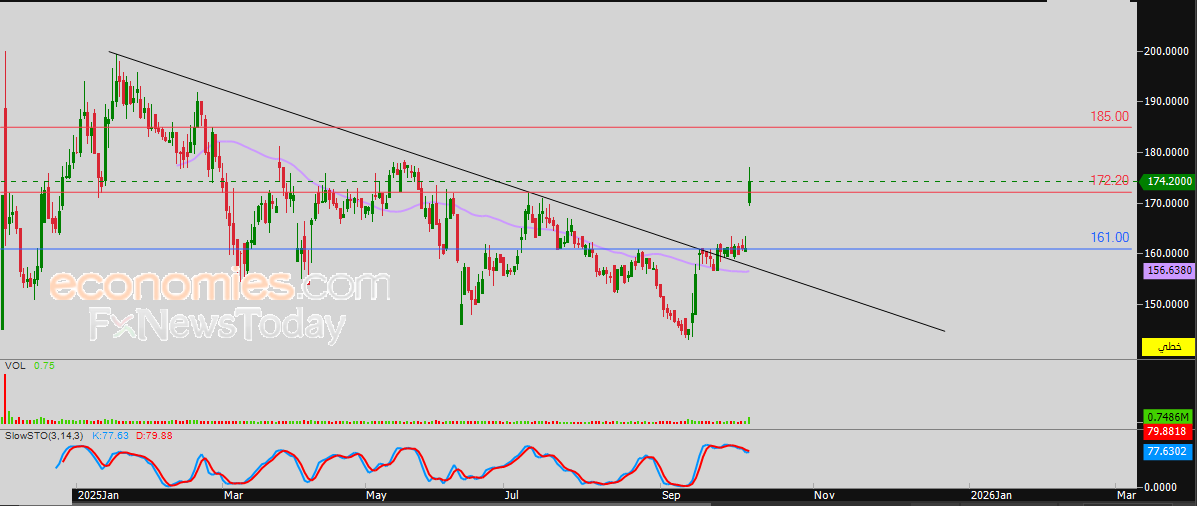The image size is (1197, 506).
Task: Click the Sep marker on the time axis
Action: point(672,495)
